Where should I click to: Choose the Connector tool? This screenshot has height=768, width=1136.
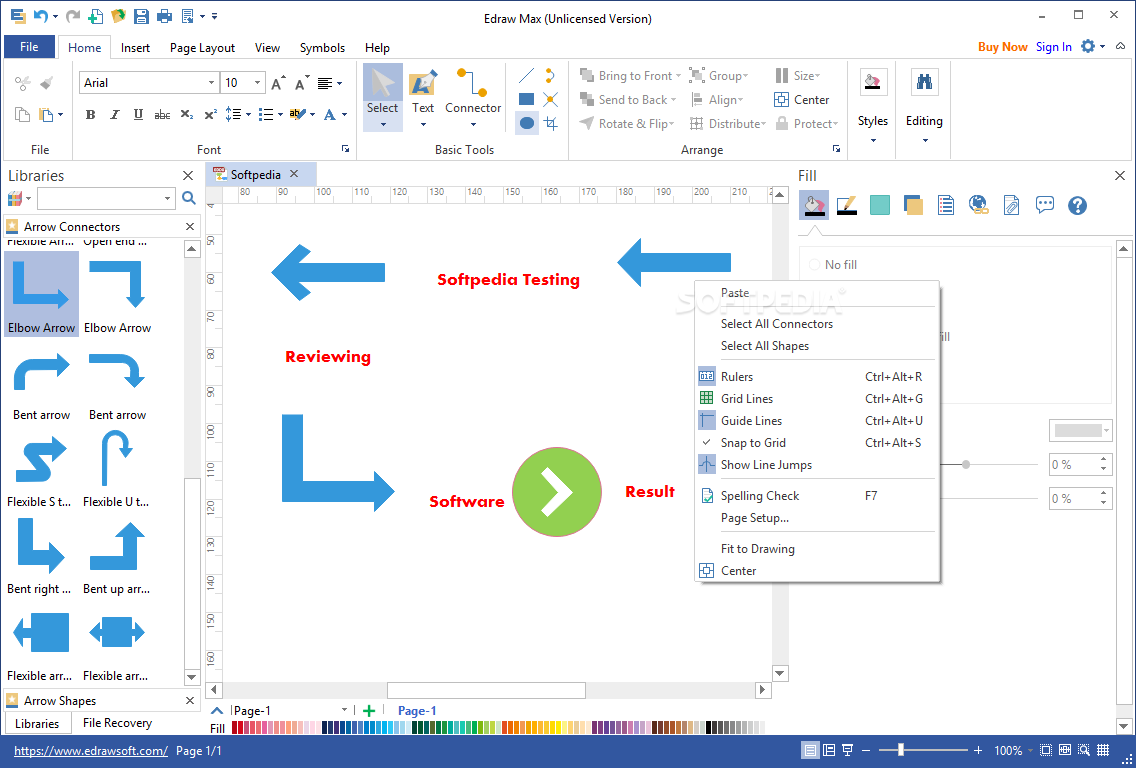coord(473,98)
